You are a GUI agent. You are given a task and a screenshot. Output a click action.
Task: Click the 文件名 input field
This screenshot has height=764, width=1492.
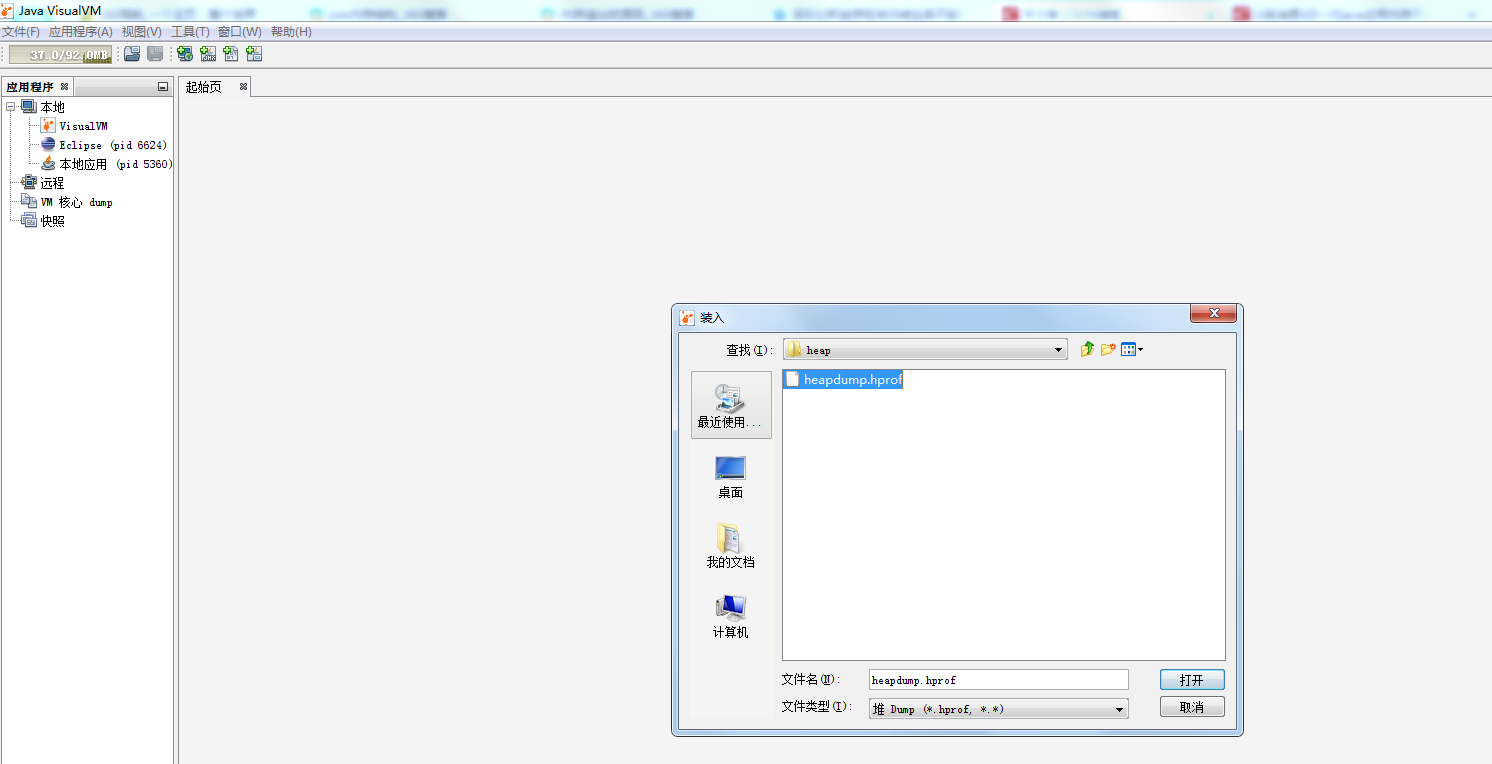999,680
